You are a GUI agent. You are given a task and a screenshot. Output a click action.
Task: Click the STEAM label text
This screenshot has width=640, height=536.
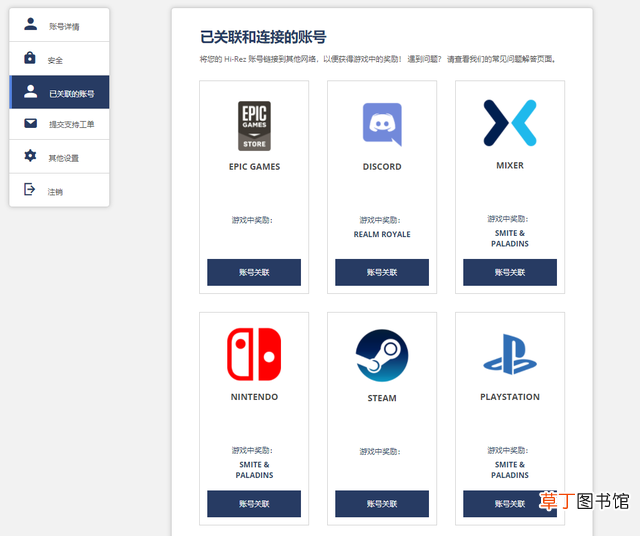pyautogui.click(x=382, y=398)
